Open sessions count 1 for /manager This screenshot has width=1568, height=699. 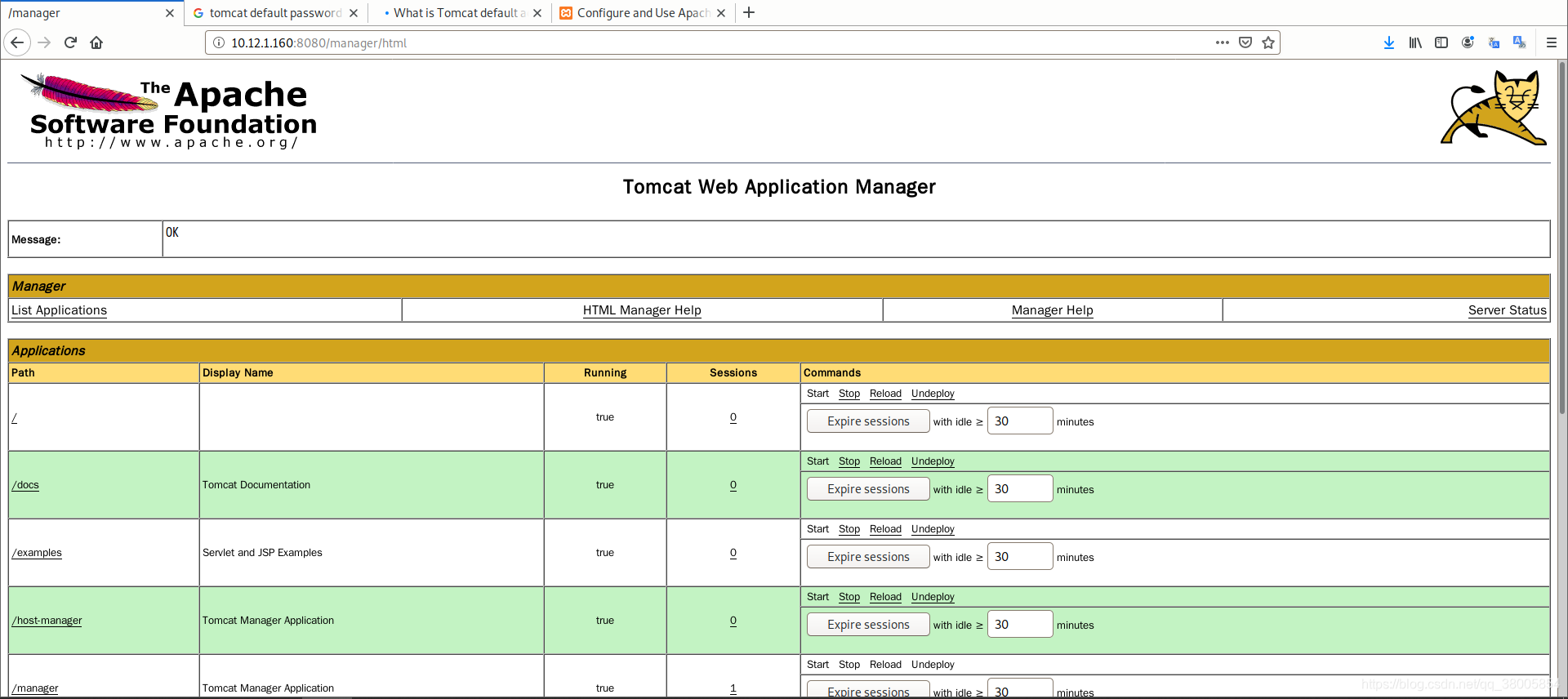(733, 688)
